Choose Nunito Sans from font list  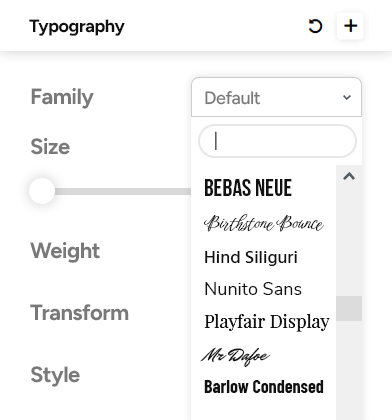253,289
